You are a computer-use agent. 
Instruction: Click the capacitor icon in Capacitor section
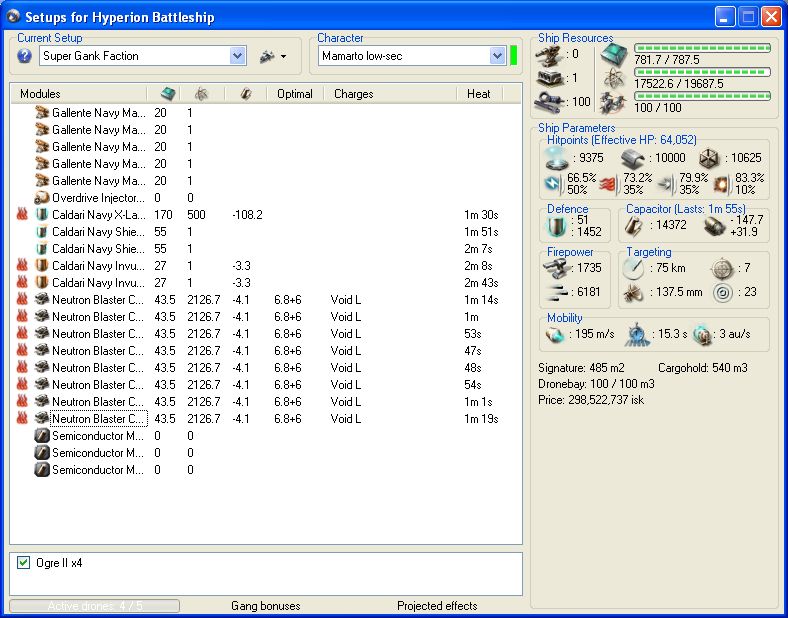tap(632, 227)
